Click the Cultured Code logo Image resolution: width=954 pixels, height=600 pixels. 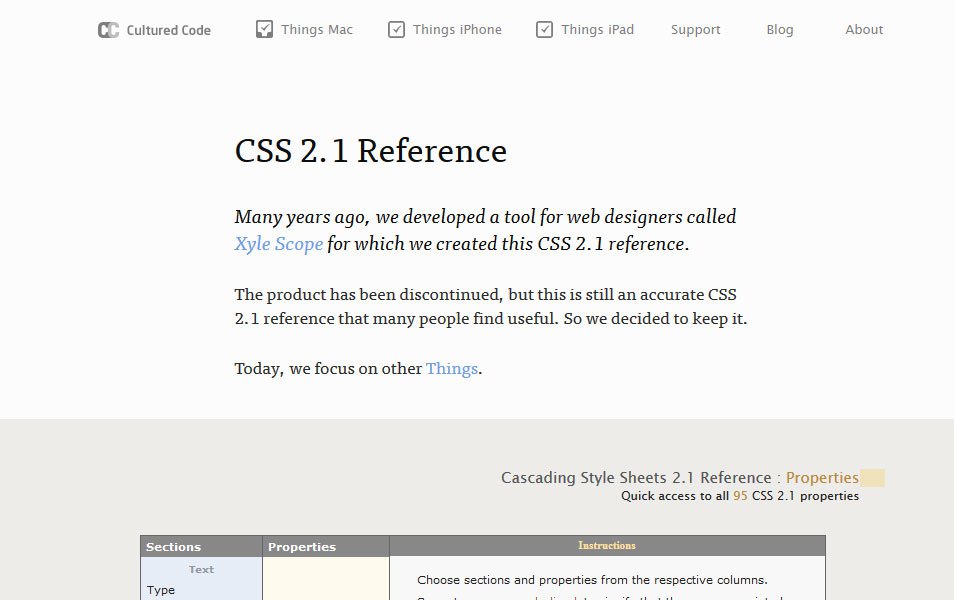[x=152, y=30]
